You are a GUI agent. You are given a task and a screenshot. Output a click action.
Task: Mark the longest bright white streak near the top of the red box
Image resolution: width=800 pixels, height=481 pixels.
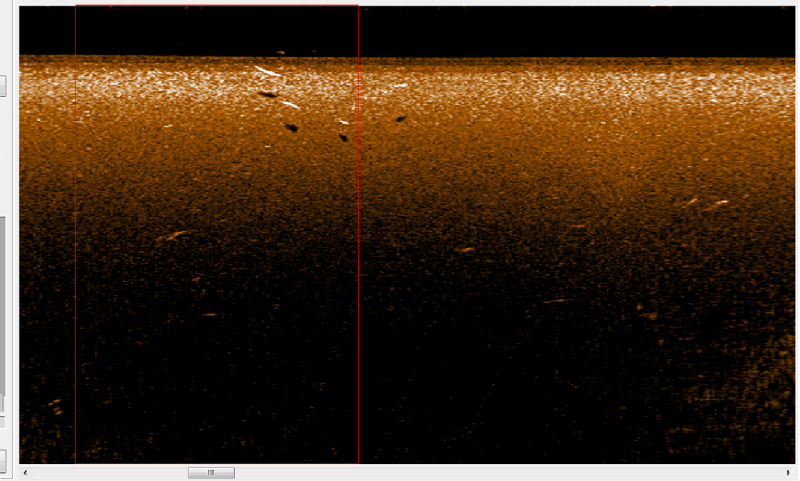click(x=267, y=71)
